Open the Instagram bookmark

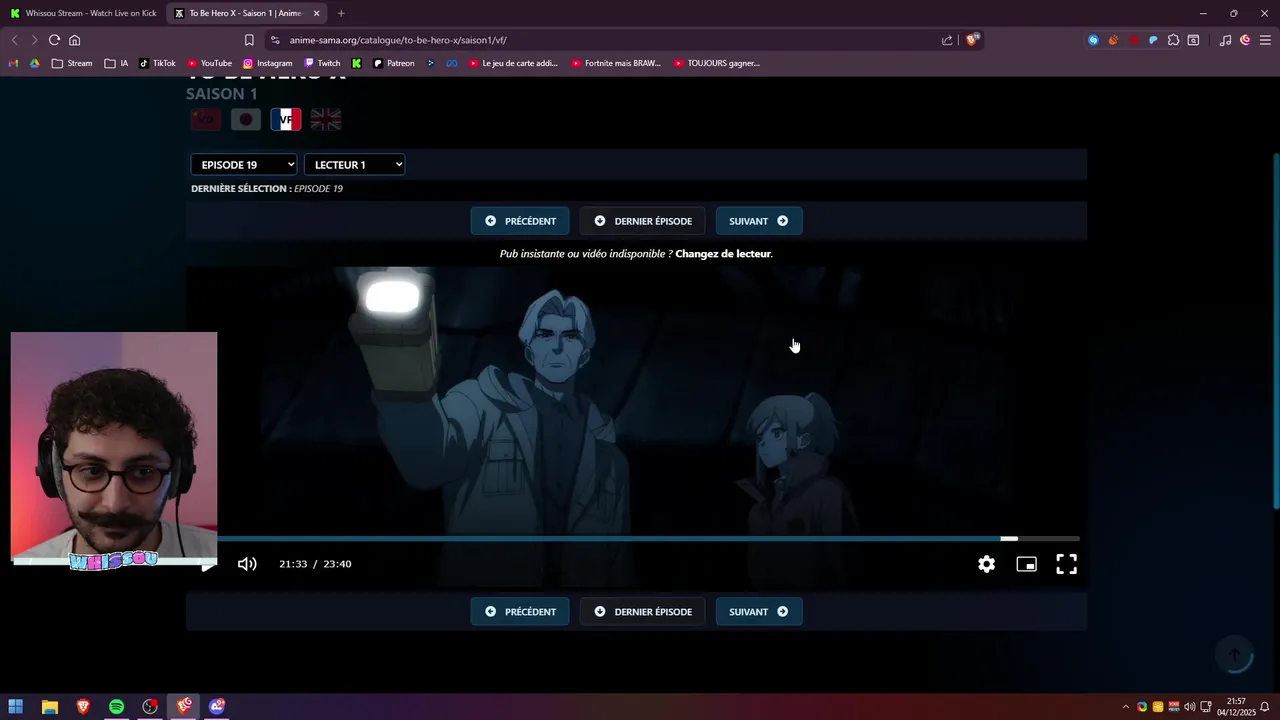tap(267, 63)
